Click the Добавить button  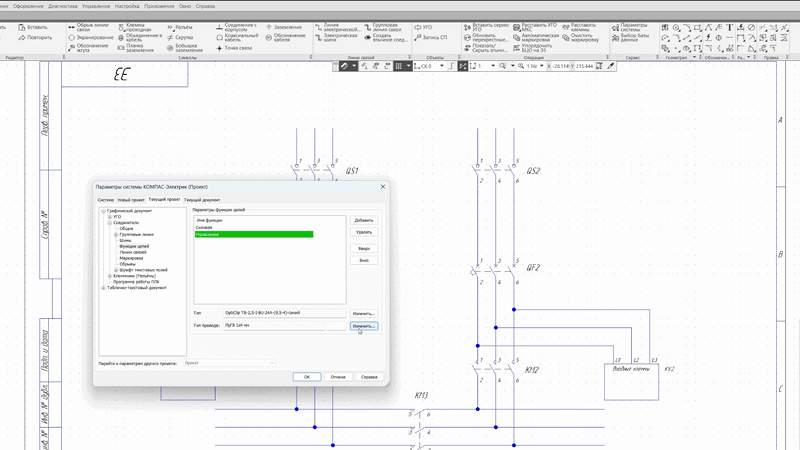[x=364, y=220]
